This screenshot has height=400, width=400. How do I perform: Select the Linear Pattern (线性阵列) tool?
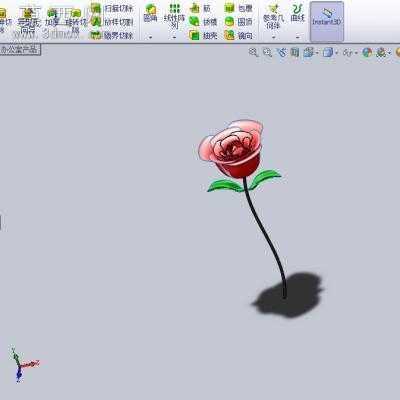174,16
